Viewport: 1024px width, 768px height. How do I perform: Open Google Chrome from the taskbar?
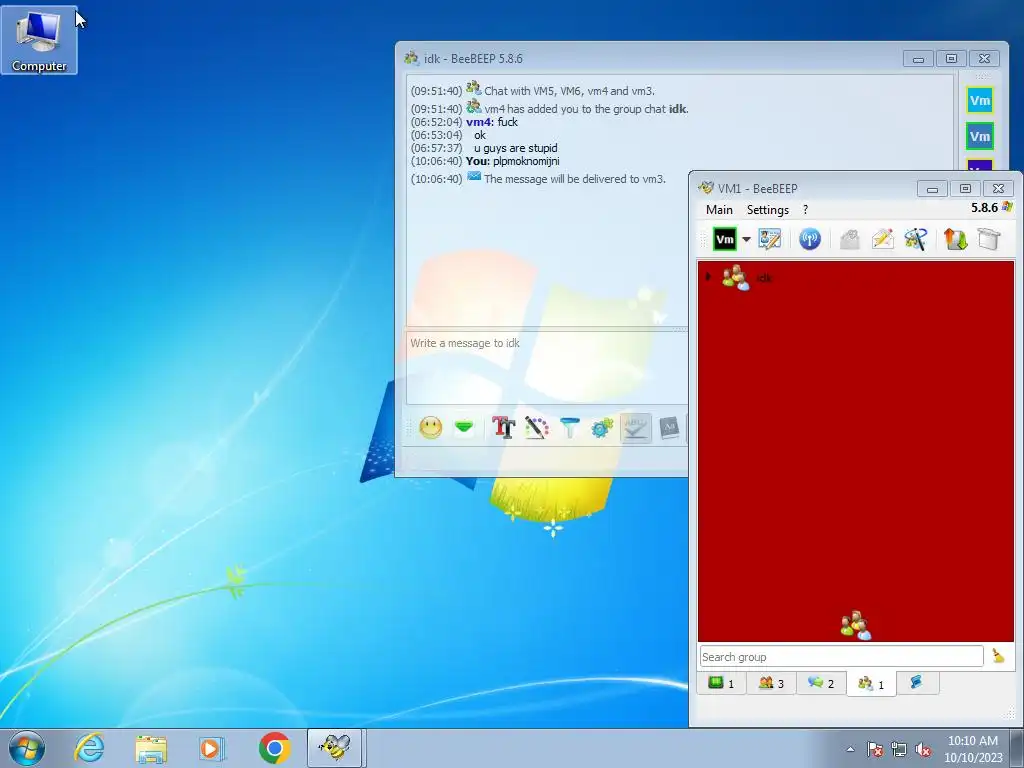(274, 748)
